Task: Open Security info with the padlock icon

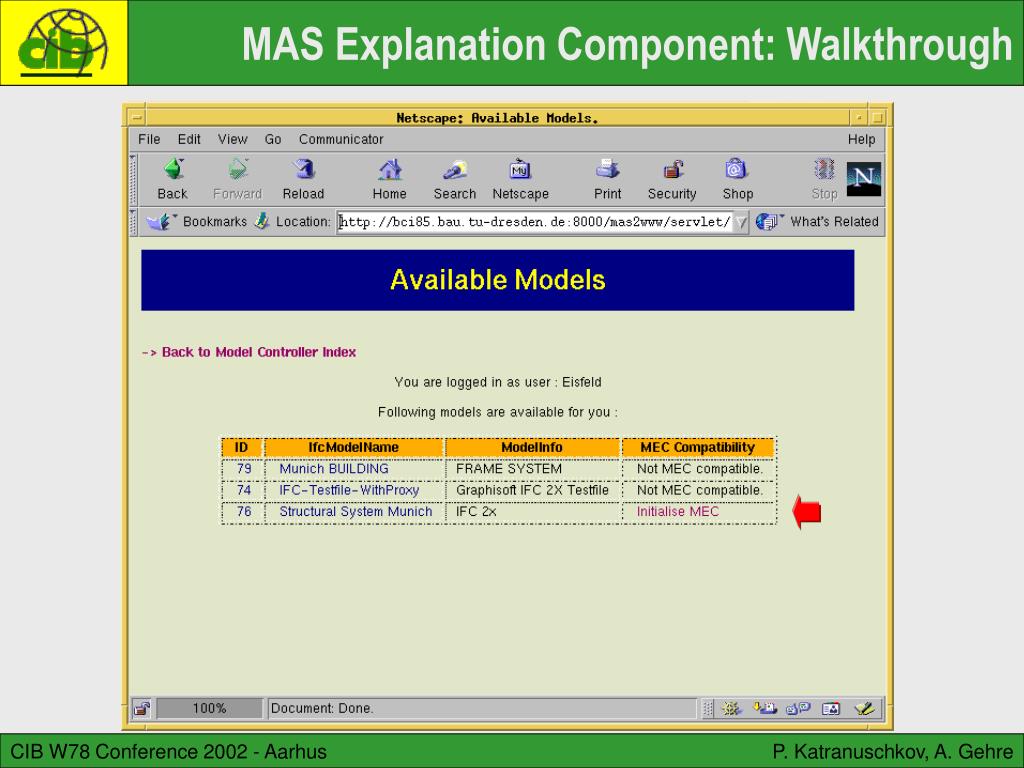Action: [673, 170]
